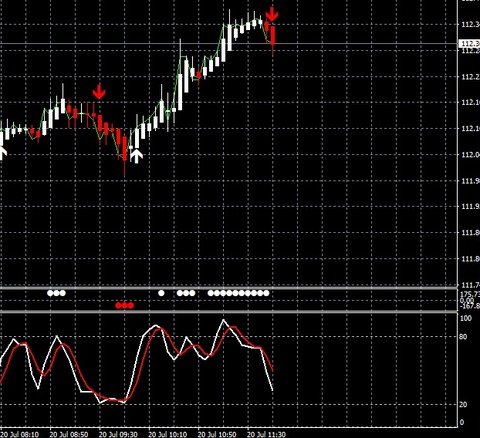Click the '20 Jul 08:50' time label
480x438 pixels.
69,434
